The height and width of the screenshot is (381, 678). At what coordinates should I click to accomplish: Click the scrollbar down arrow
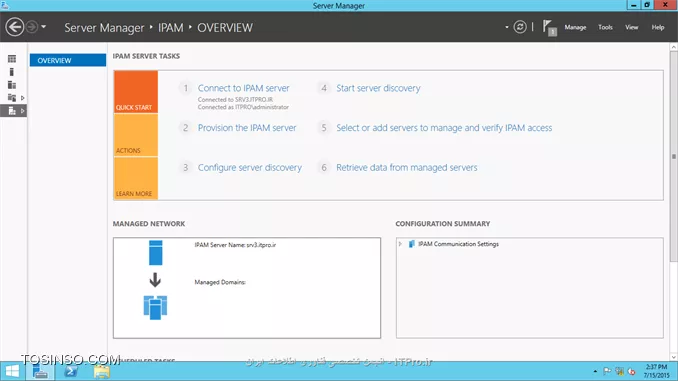coord(674,357)
